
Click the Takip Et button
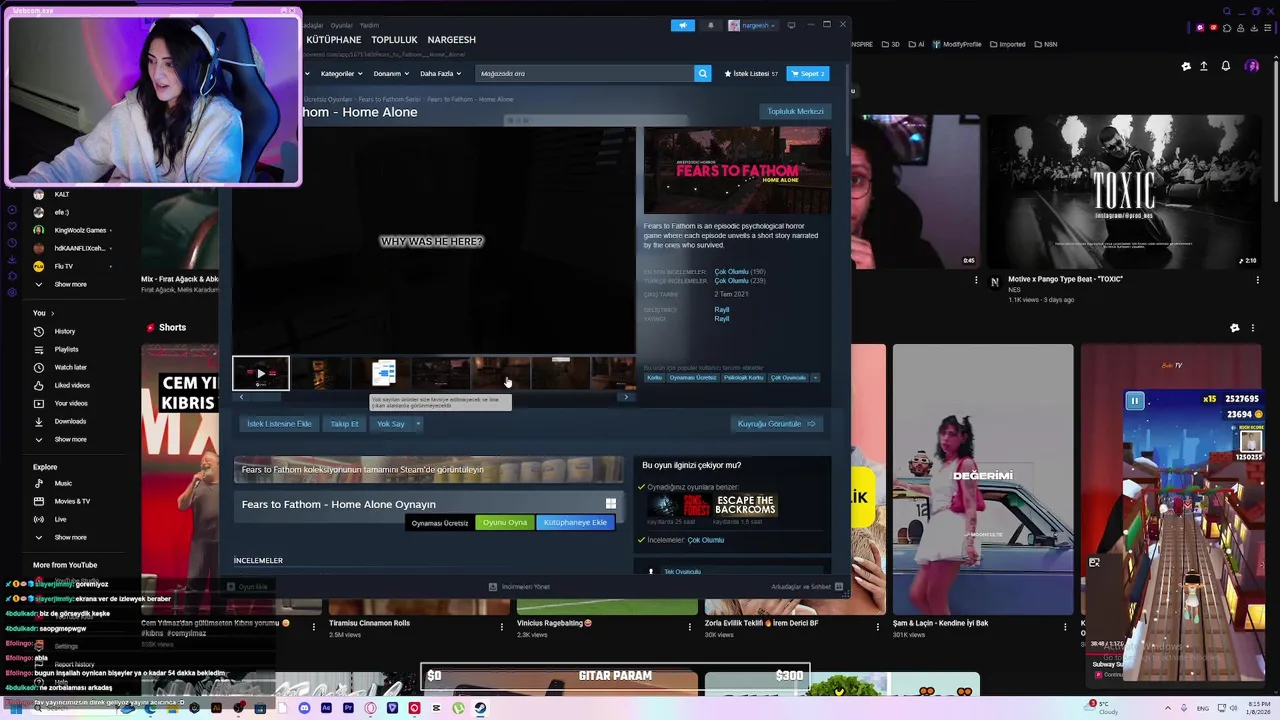(x=344, y=424)
